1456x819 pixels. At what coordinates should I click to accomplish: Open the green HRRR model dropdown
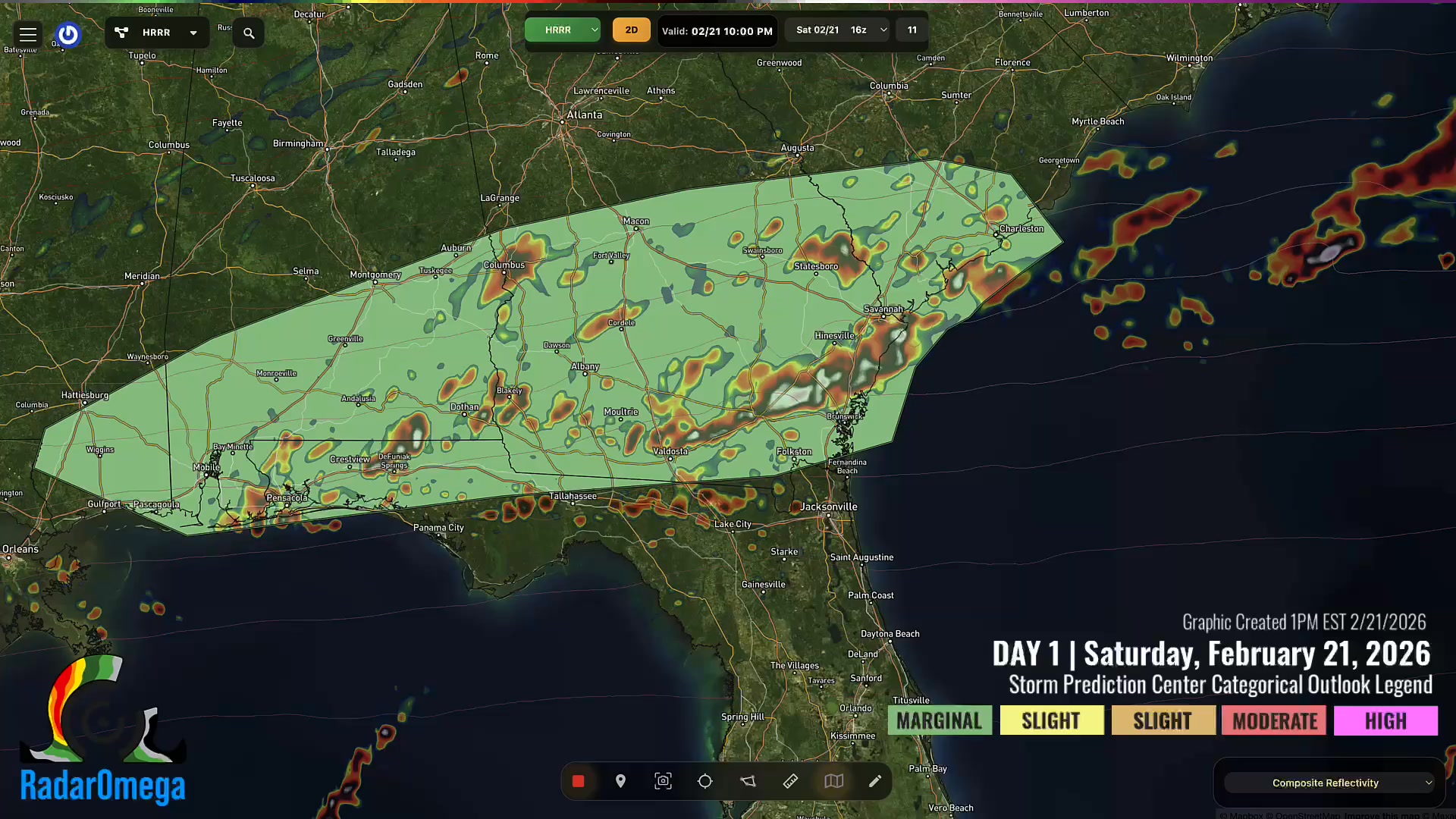563,30
